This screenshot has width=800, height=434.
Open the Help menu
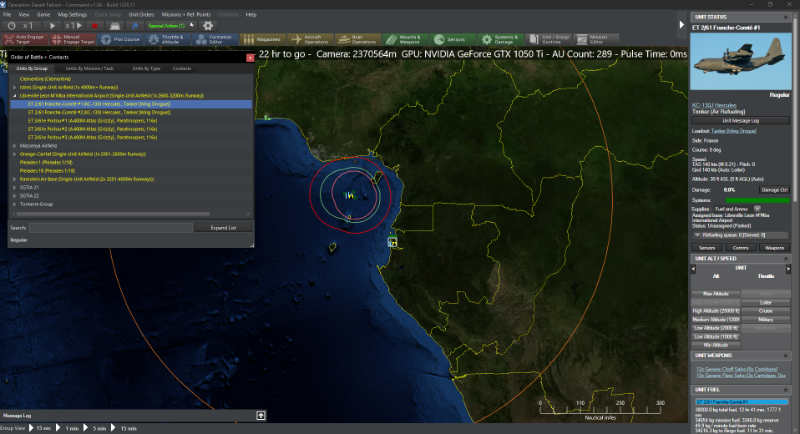tap(251, 14)
